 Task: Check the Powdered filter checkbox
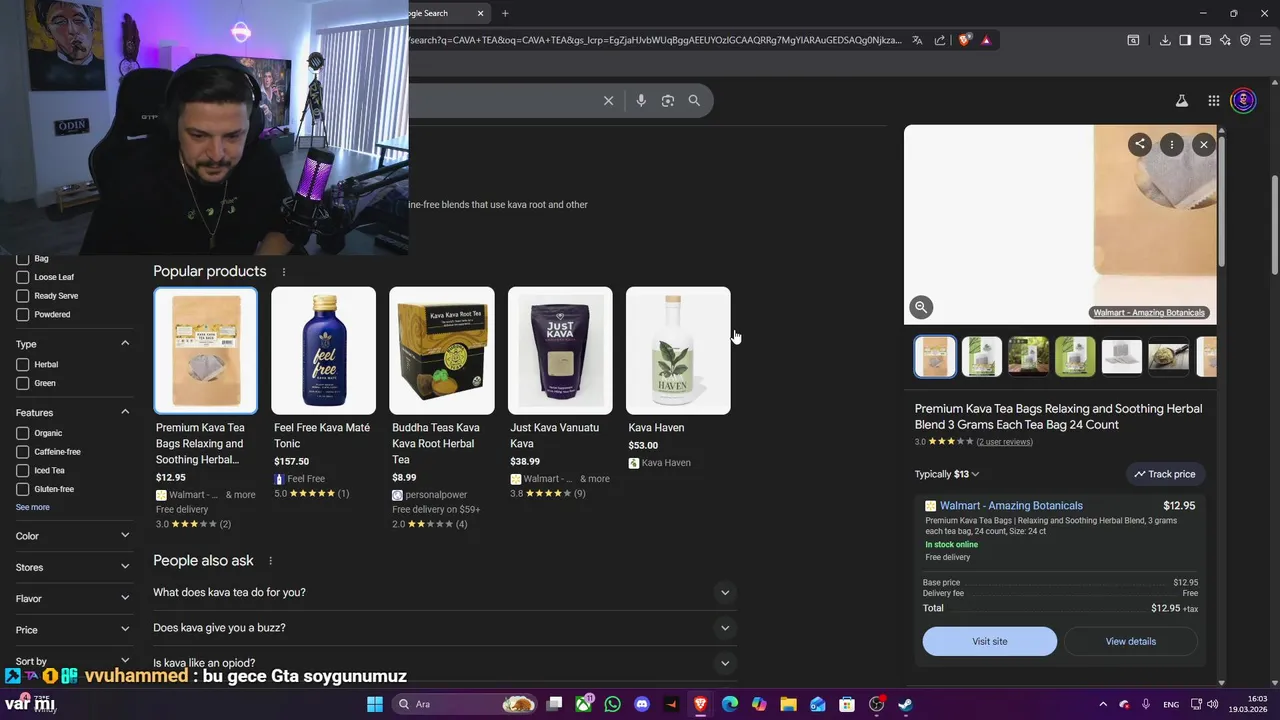(x=22, y=314)
